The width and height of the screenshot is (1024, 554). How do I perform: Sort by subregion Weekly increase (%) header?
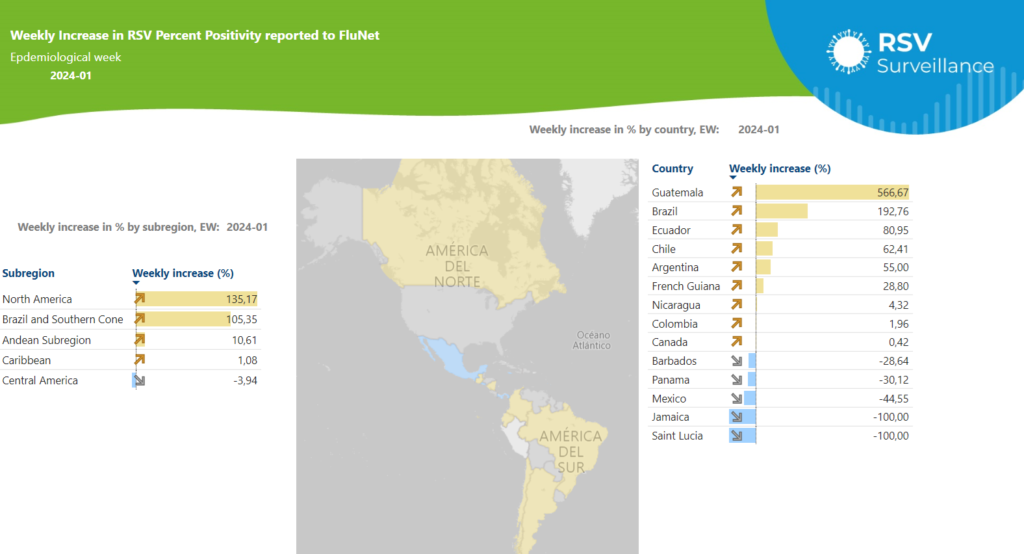pos(183,273)
